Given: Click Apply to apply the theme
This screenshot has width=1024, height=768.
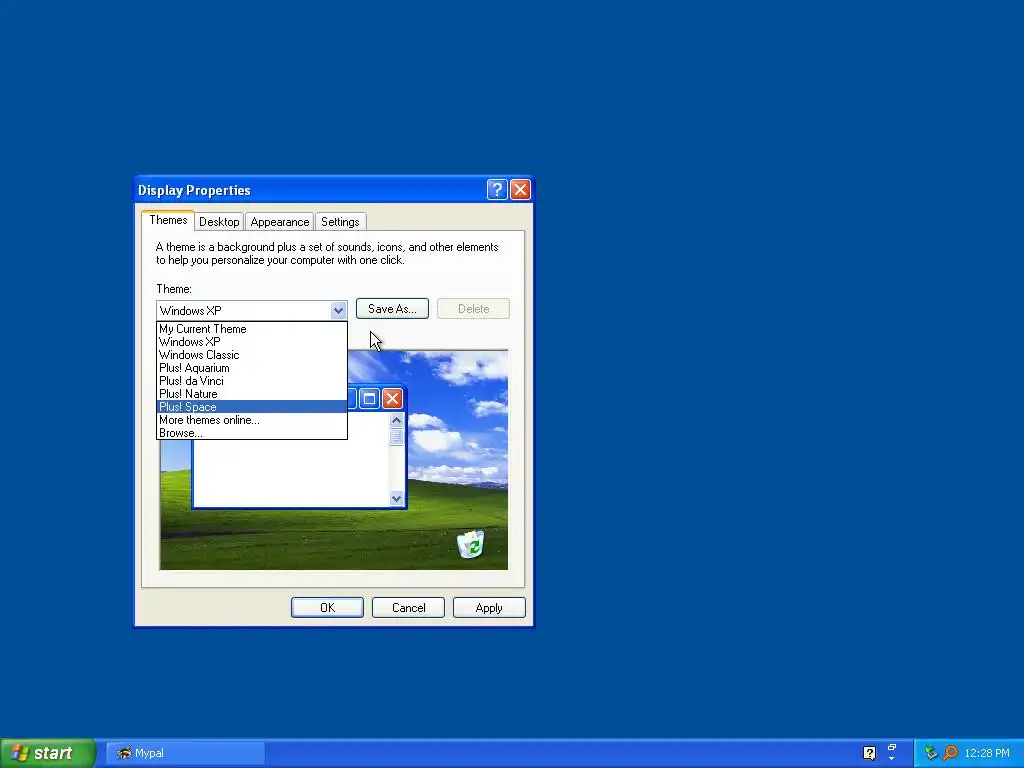Looking at the screenshot, I should [x=489, y=607].
